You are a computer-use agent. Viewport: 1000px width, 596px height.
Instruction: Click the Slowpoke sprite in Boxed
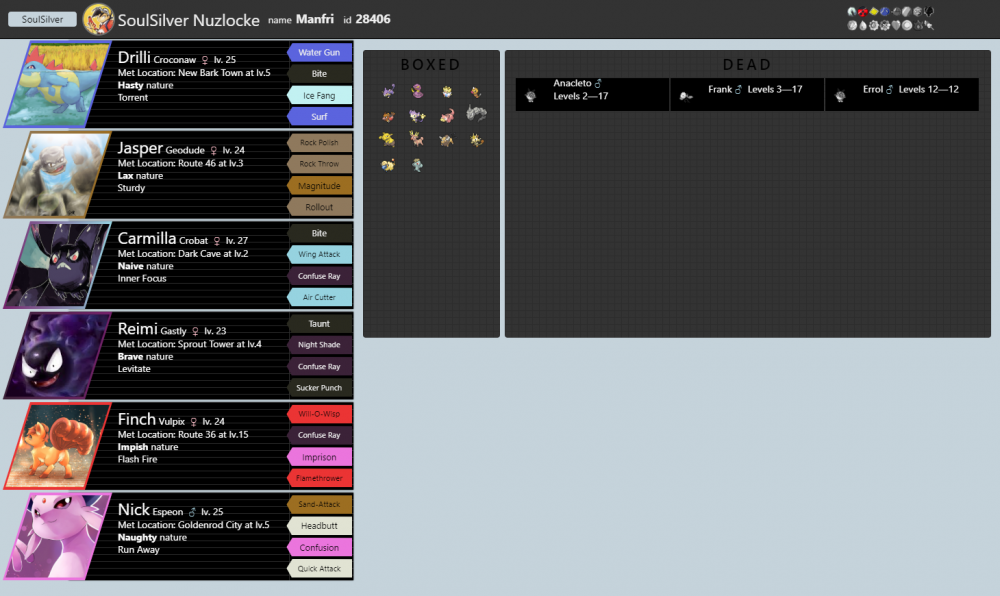click(446, 116)
